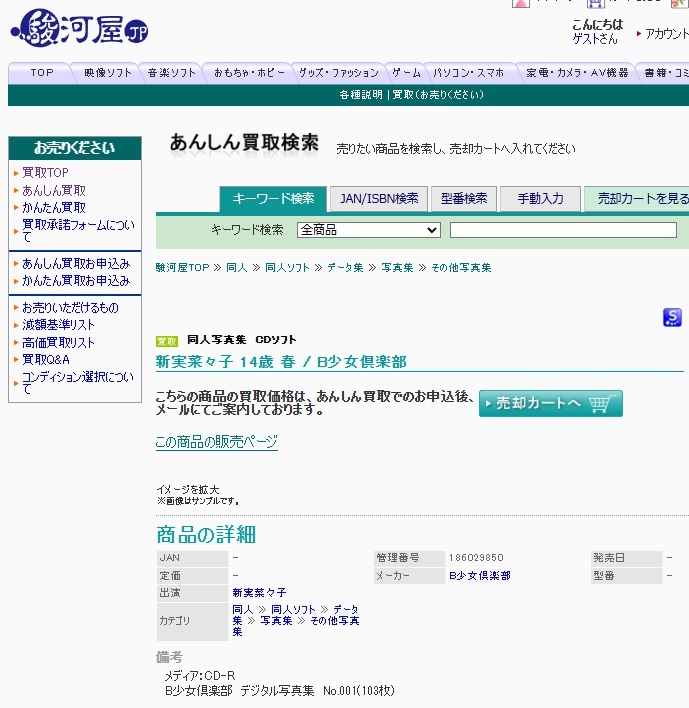
Task: Open the 手動入力 tab
Action: pyautogui.click(x=540, y=199)
